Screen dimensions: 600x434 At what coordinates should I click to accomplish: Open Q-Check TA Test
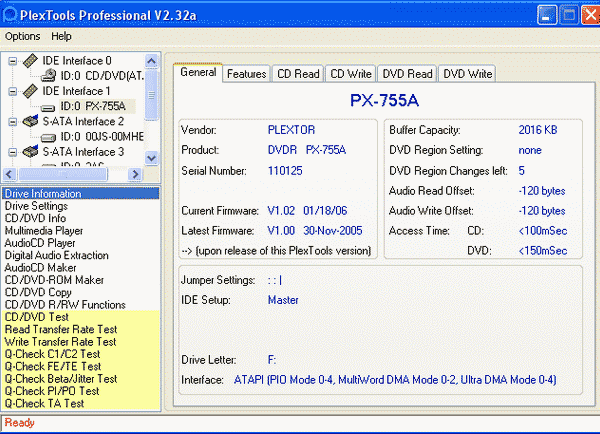(x=81, y=403)
